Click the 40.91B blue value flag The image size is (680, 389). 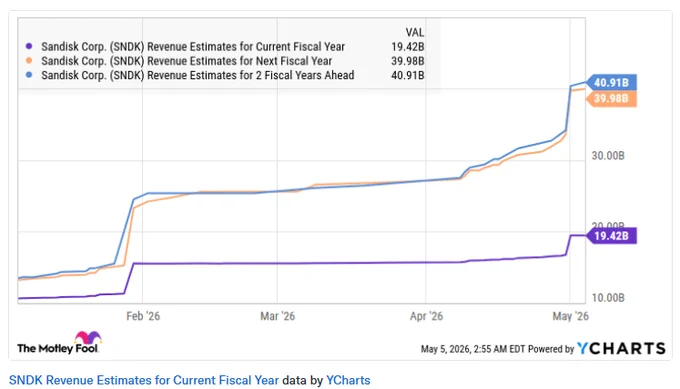(x=611, y=82)
